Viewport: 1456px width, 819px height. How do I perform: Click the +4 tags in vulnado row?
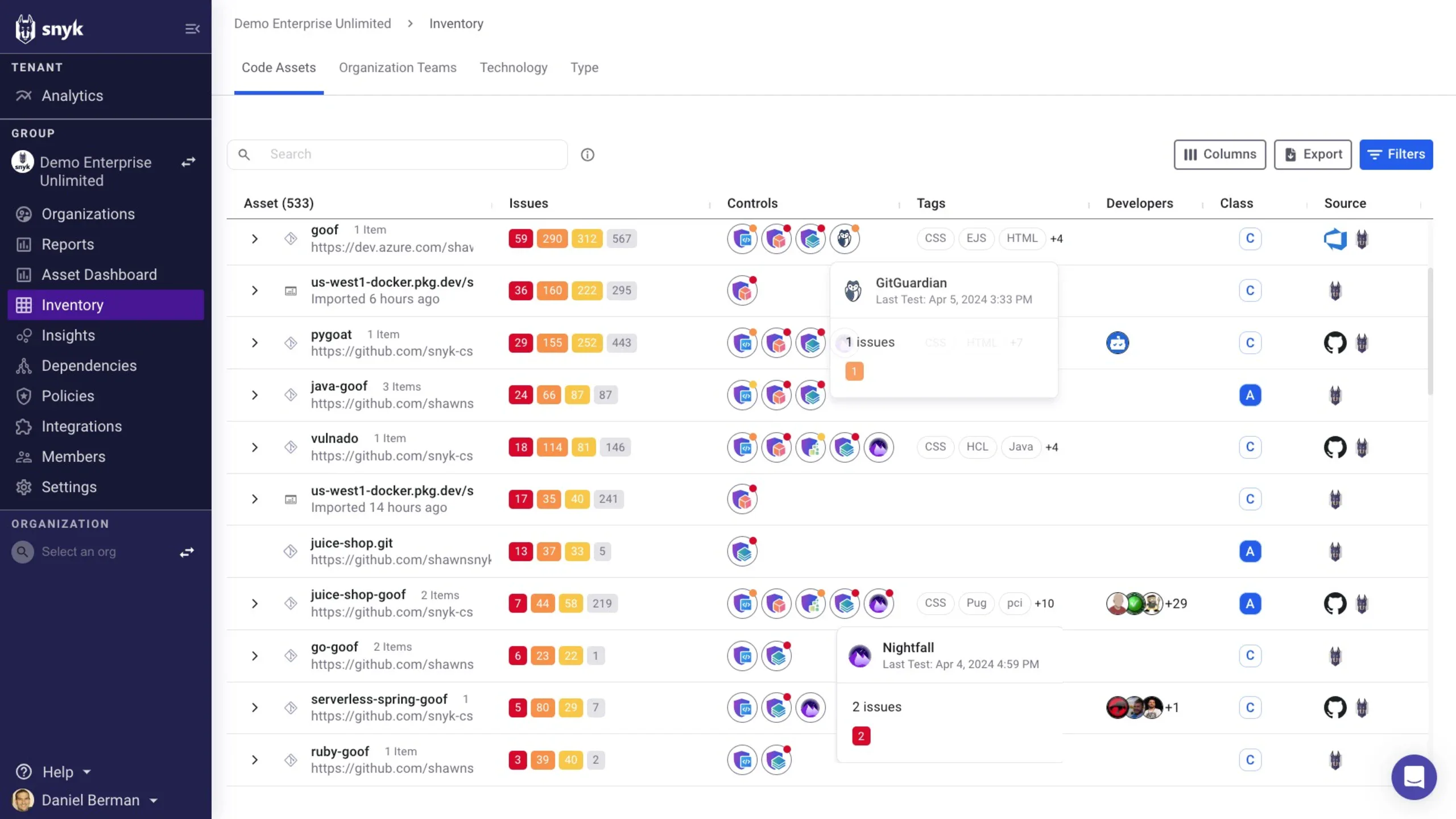click(1052, 447)
